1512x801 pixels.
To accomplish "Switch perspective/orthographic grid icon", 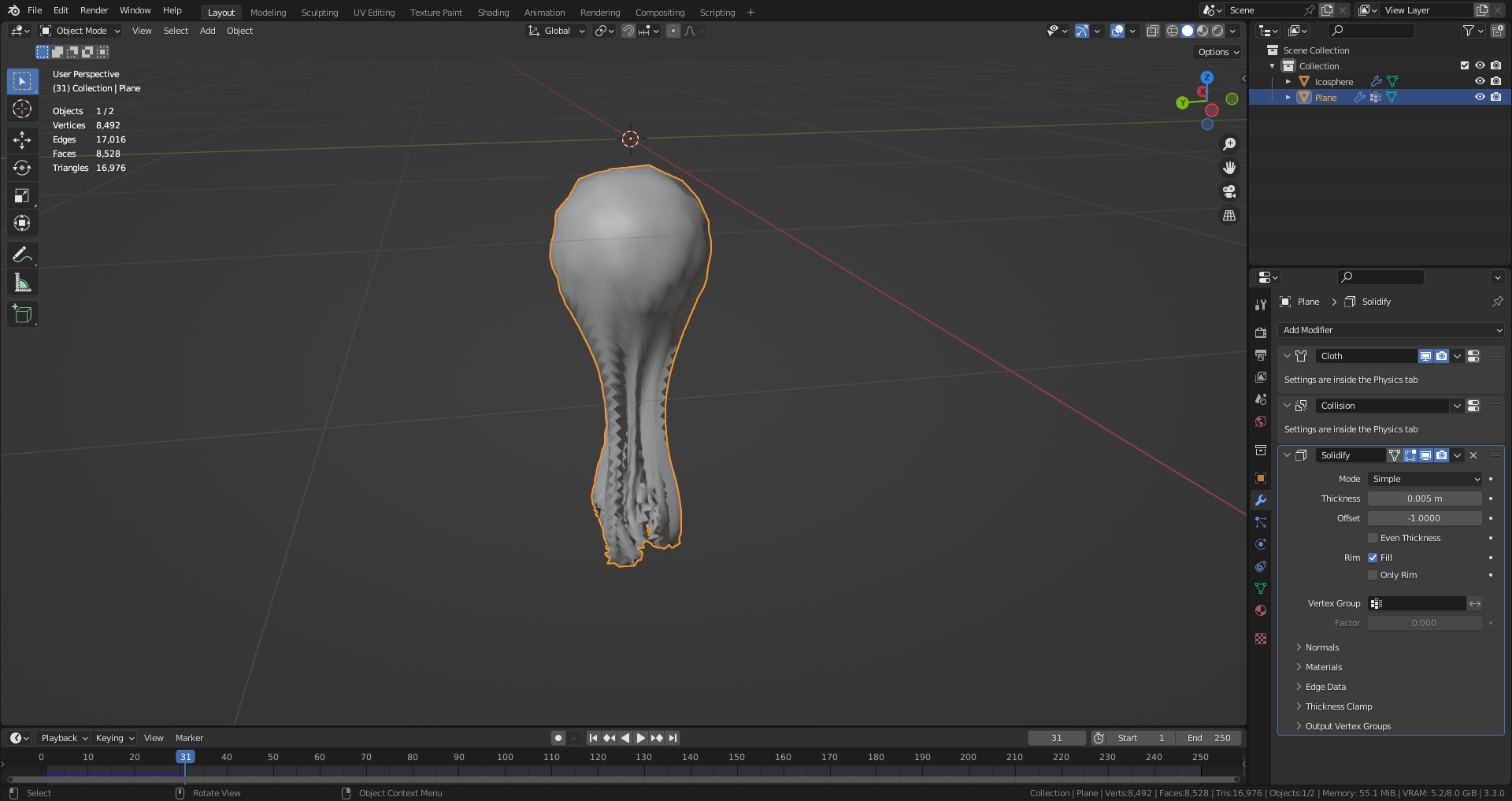I will tap(1228, 215).
